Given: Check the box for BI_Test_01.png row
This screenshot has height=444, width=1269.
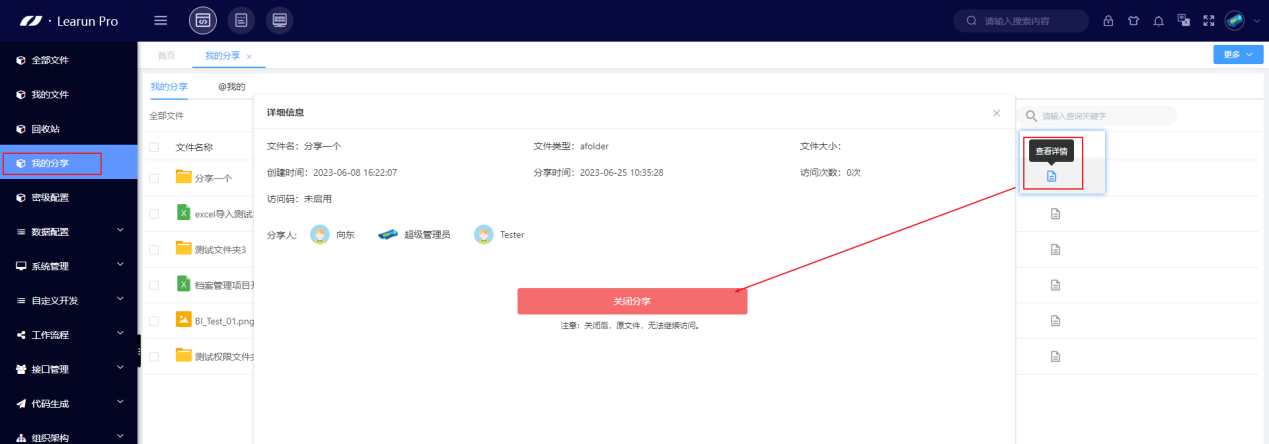Looking at the screenshot, I should pos(154,321).
